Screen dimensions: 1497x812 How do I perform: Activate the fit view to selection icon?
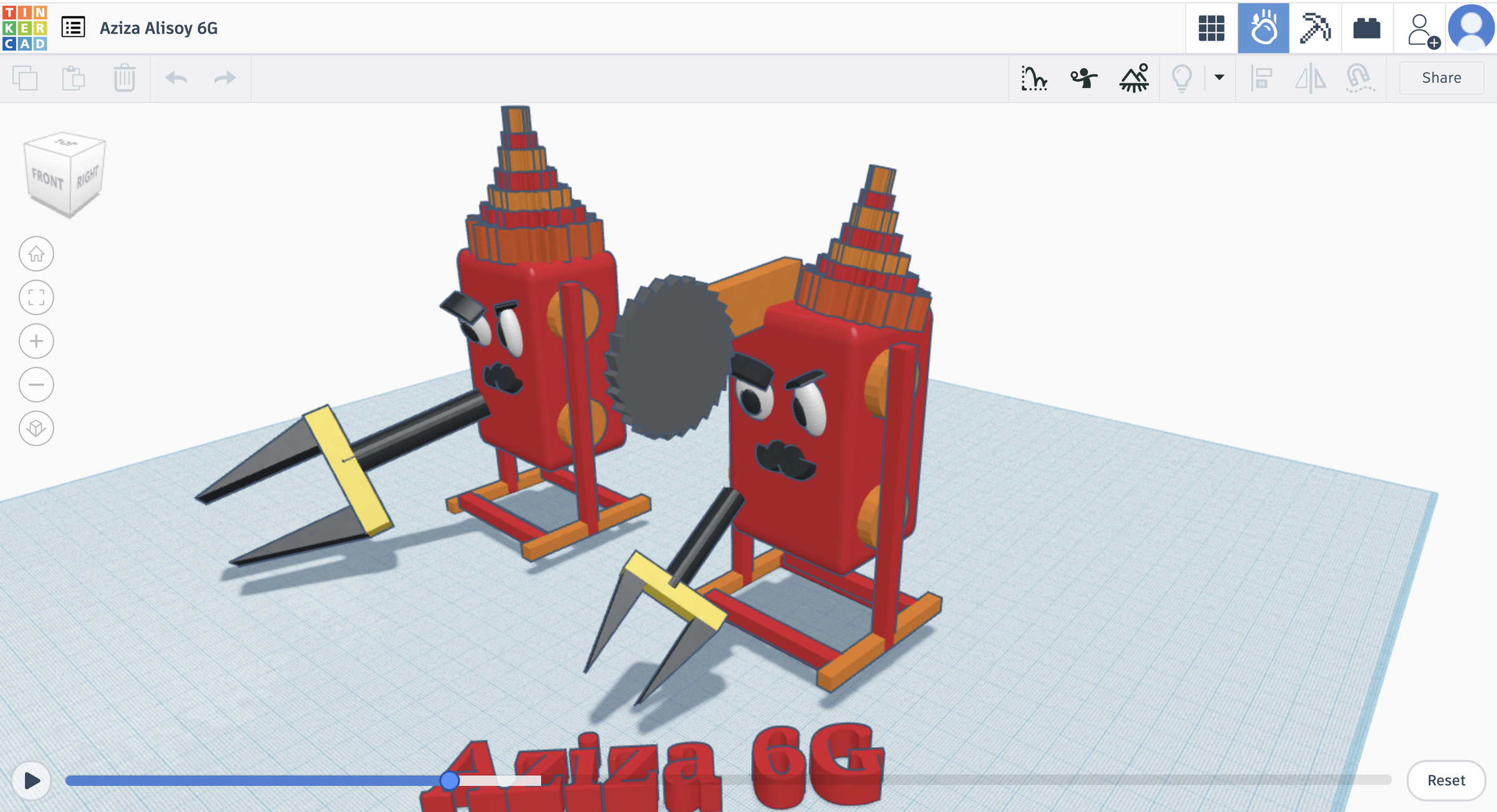[36, 297]
